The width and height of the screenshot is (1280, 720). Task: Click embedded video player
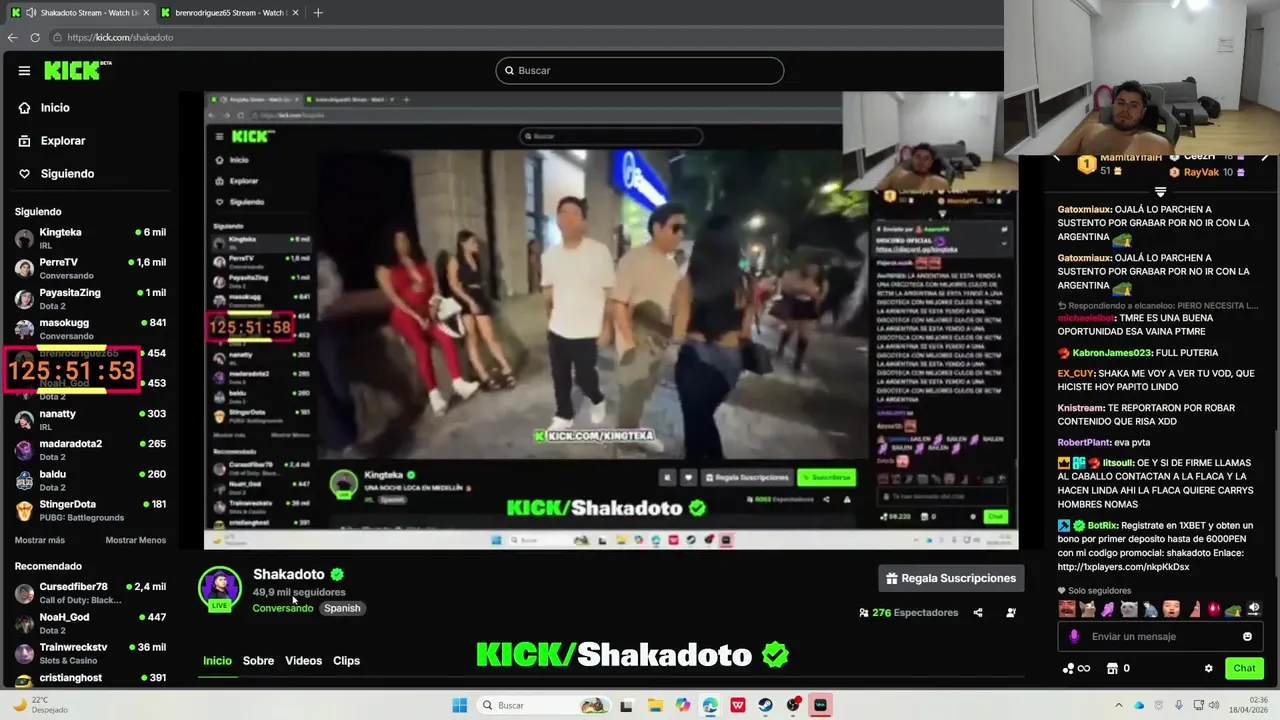[611, 320]
